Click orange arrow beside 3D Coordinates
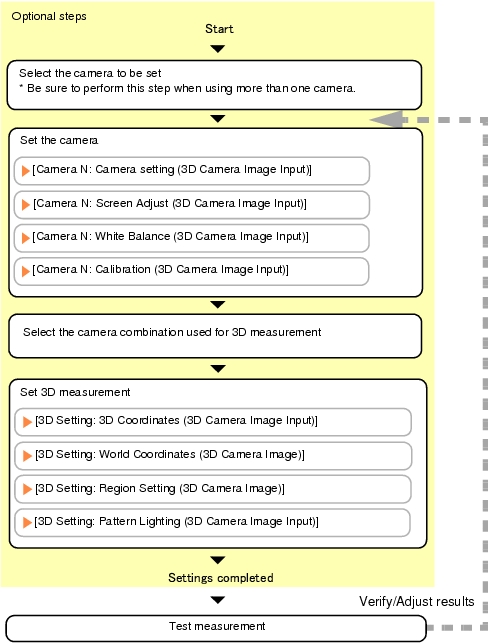The image size is (488, 643). tap(27, 422)
